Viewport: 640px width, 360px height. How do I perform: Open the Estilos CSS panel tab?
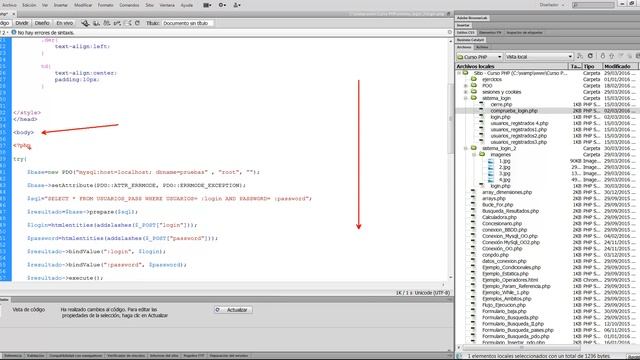pyautogui.click(x=465, y=33)
